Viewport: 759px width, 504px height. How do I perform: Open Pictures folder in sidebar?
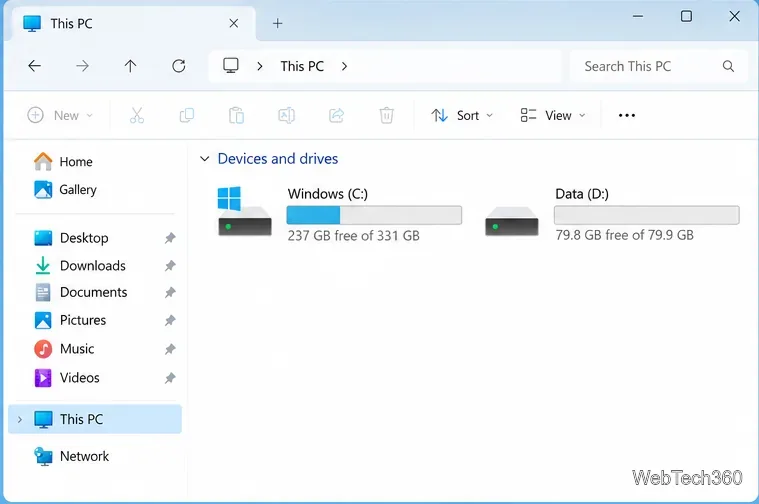70,320
